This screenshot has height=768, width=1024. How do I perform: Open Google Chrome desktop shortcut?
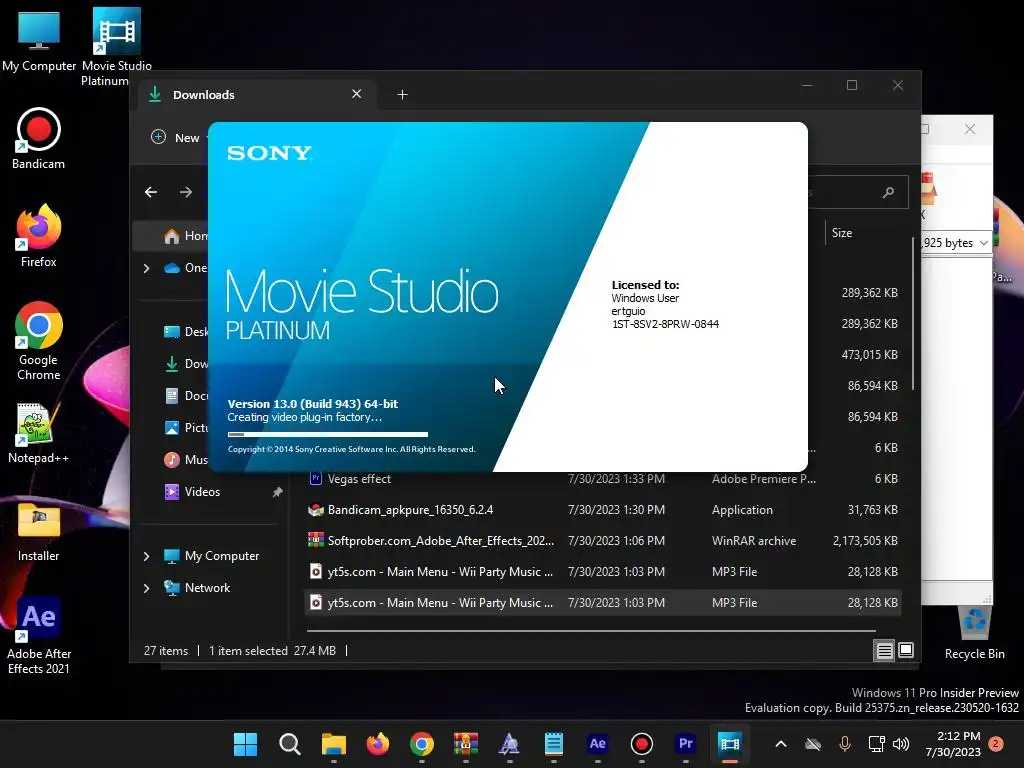(x=39, y=341)
